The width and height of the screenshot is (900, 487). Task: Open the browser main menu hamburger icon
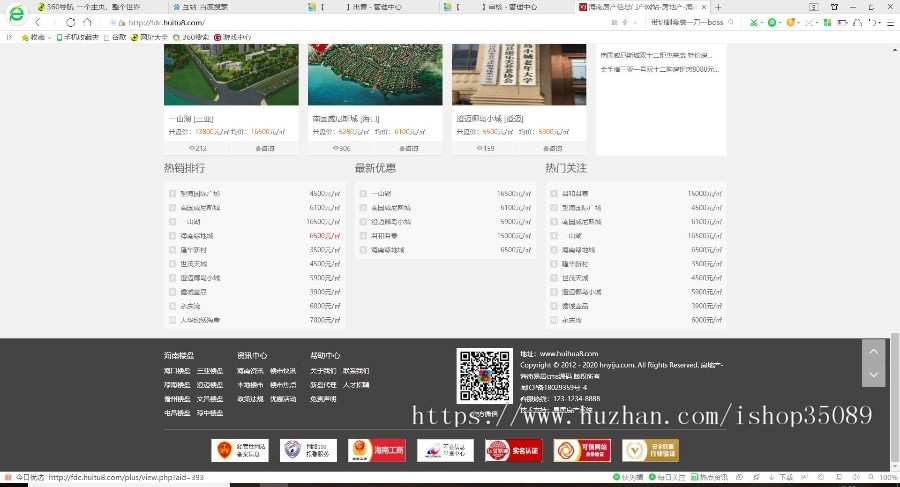[x=890, y=22]
